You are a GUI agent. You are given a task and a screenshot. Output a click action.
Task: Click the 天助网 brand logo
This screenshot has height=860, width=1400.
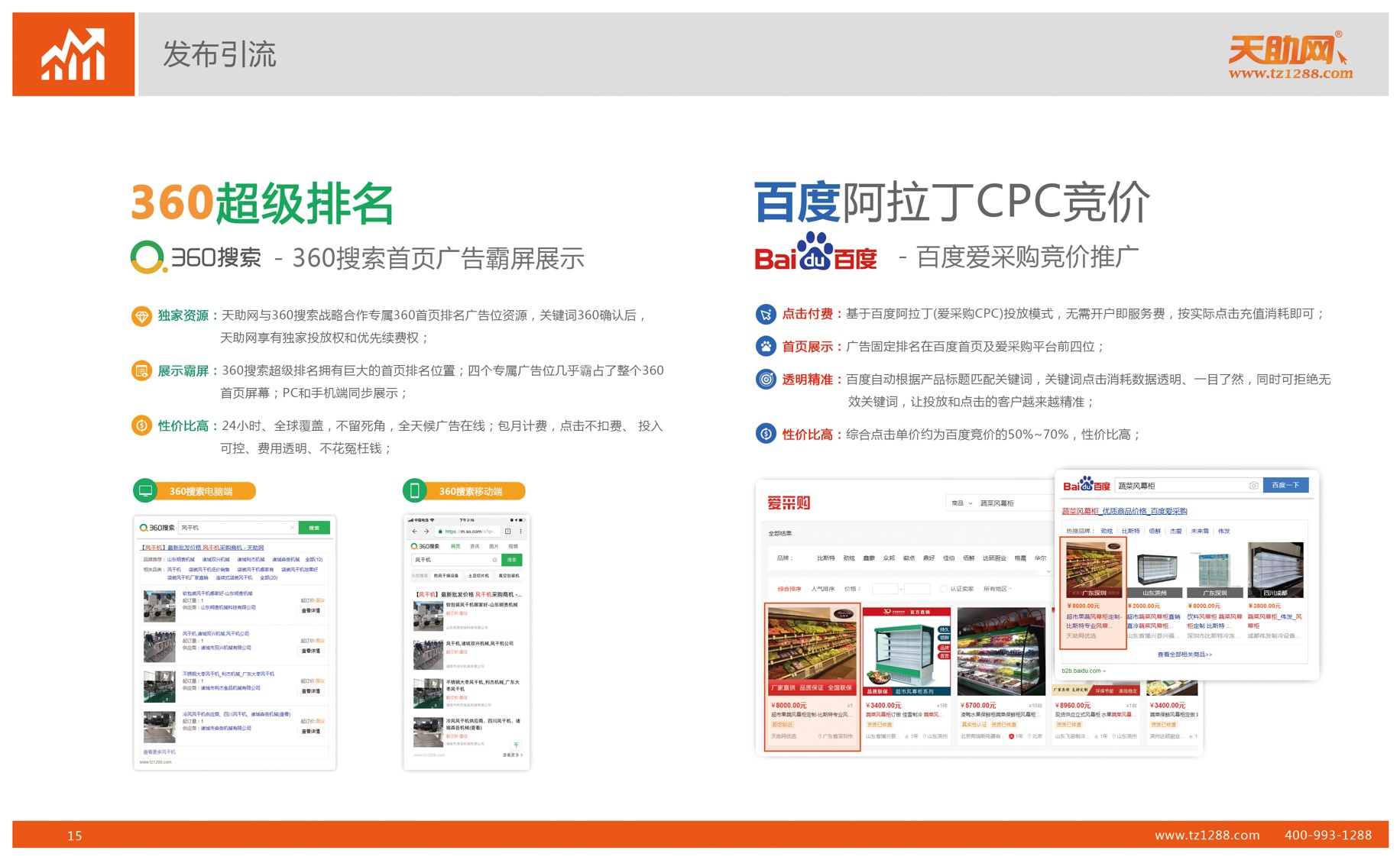pyautogui.click(x=1290, y=56)
